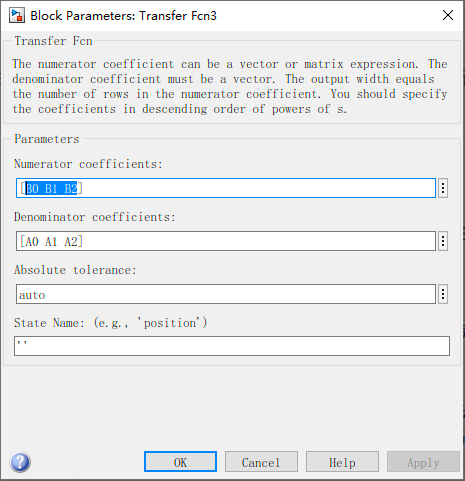Focus the Numerator coefficients field

coord(226,188)
